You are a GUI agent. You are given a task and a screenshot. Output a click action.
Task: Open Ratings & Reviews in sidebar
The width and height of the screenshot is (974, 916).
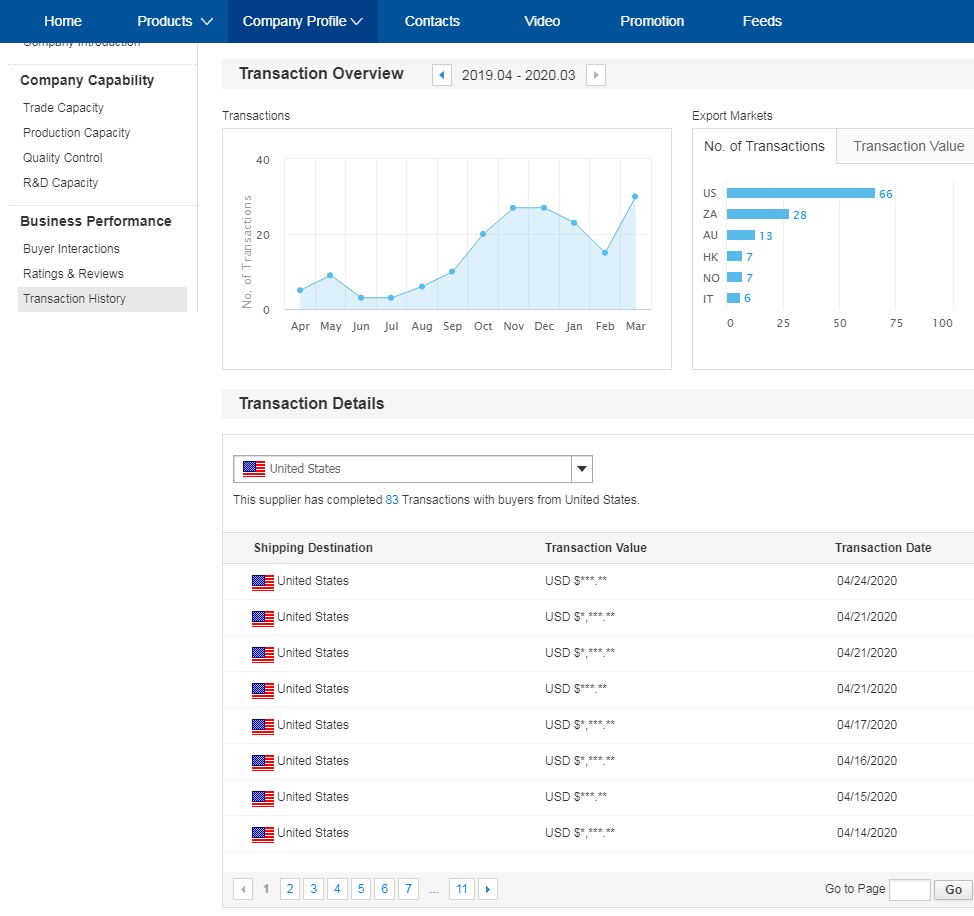[x=73, y=274]
